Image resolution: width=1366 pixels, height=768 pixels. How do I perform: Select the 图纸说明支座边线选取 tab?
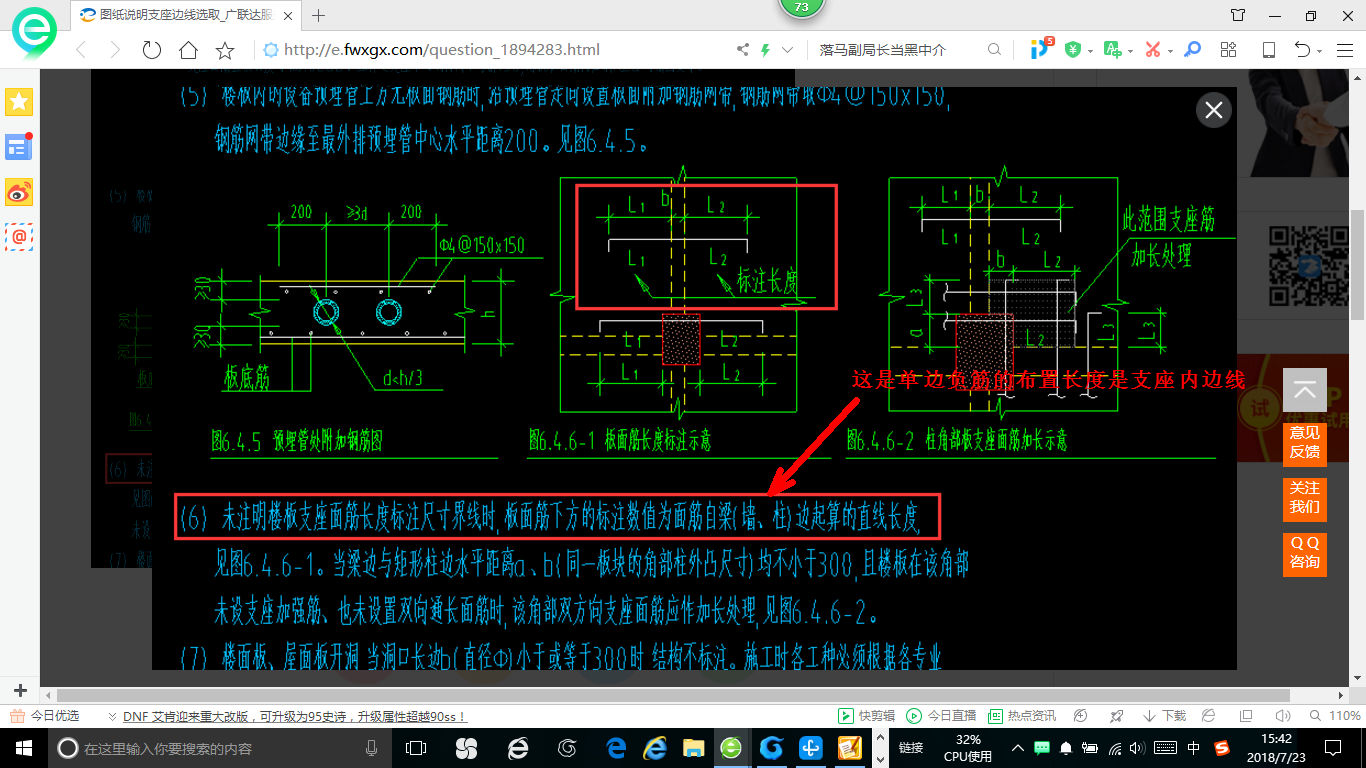186,15
